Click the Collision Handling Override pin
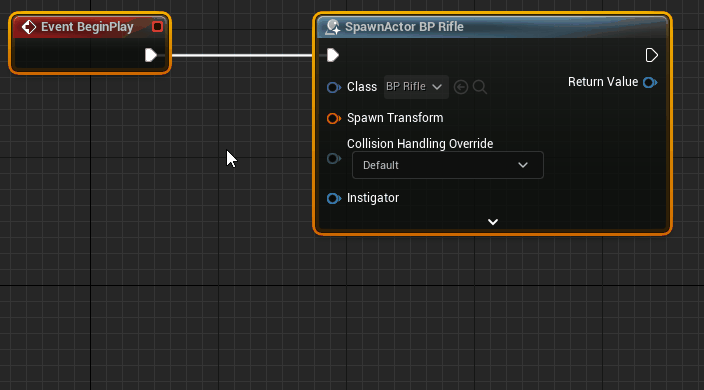The width and height of the screenshot is (704, 390). (334, 158)
